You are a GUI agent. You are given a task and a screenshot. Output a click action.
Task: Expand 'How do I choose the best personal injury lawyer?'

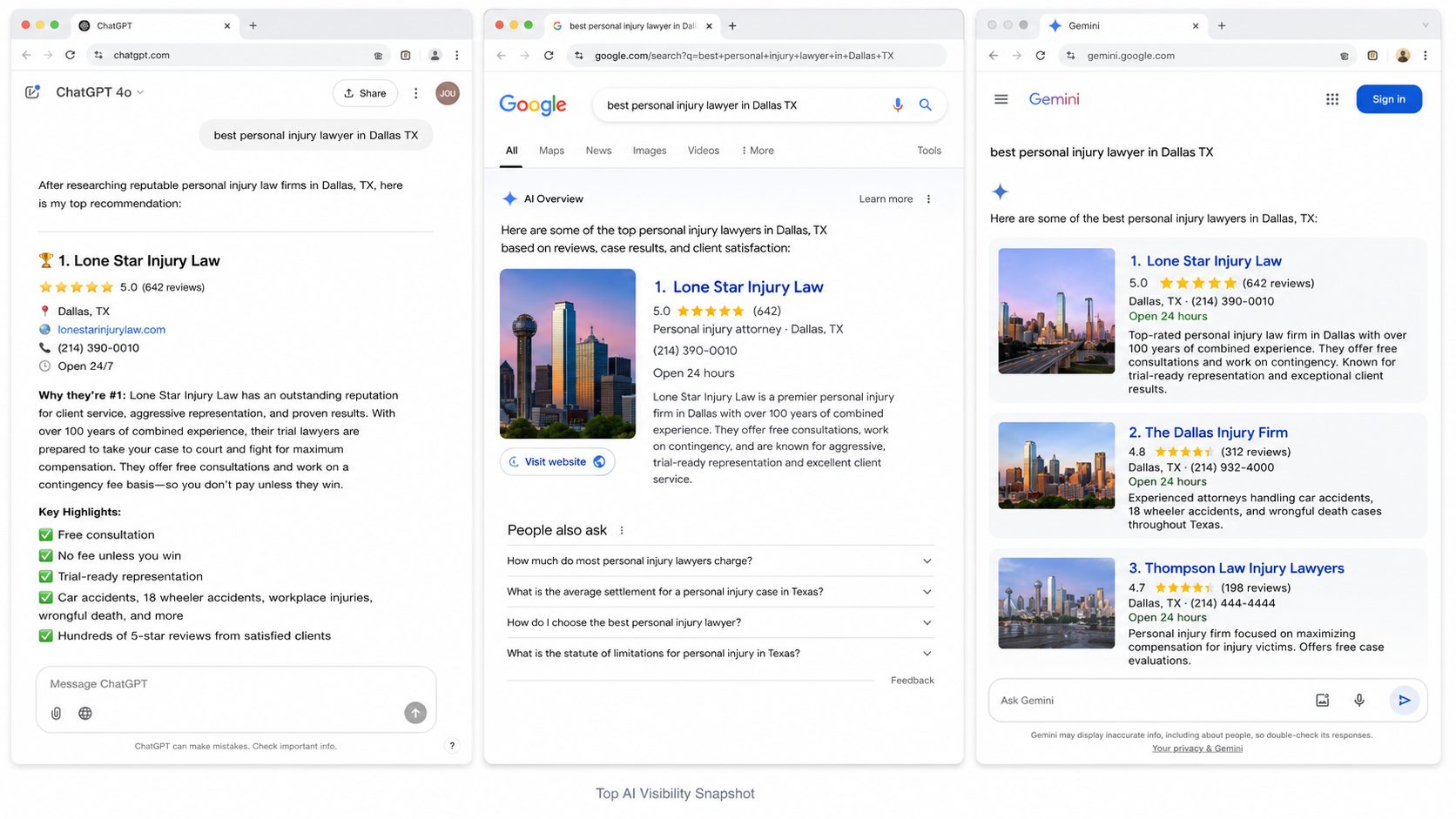point(719,623)
